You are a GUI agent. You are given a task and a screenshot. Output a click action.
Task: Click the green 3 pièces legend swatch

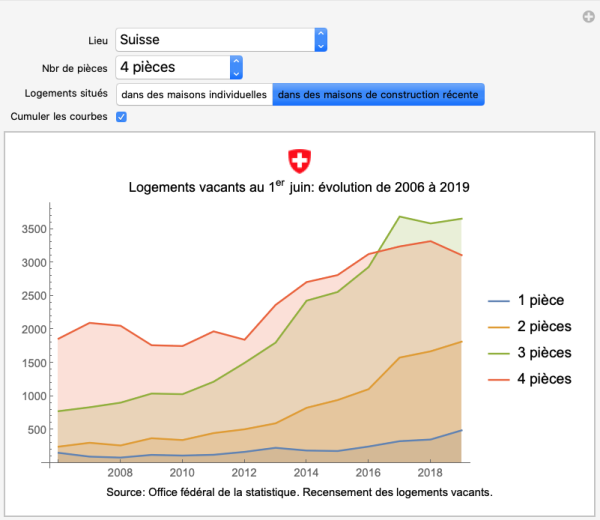pyautogui.click(x=499, y=353)
